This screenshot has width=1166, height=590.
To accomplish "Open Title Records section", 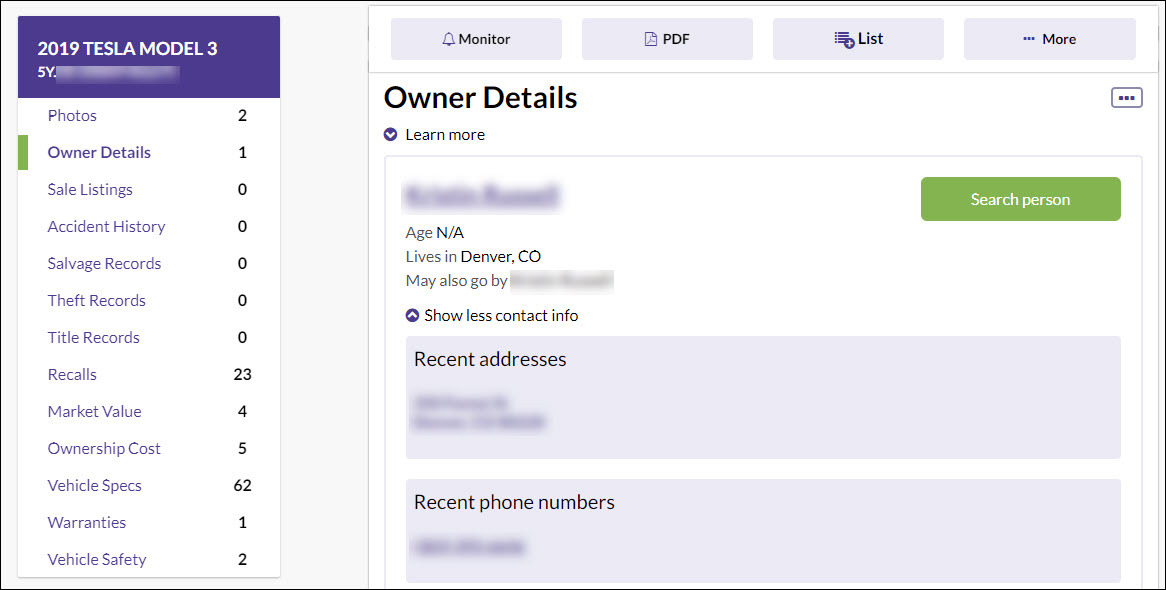I will point(94,338).
